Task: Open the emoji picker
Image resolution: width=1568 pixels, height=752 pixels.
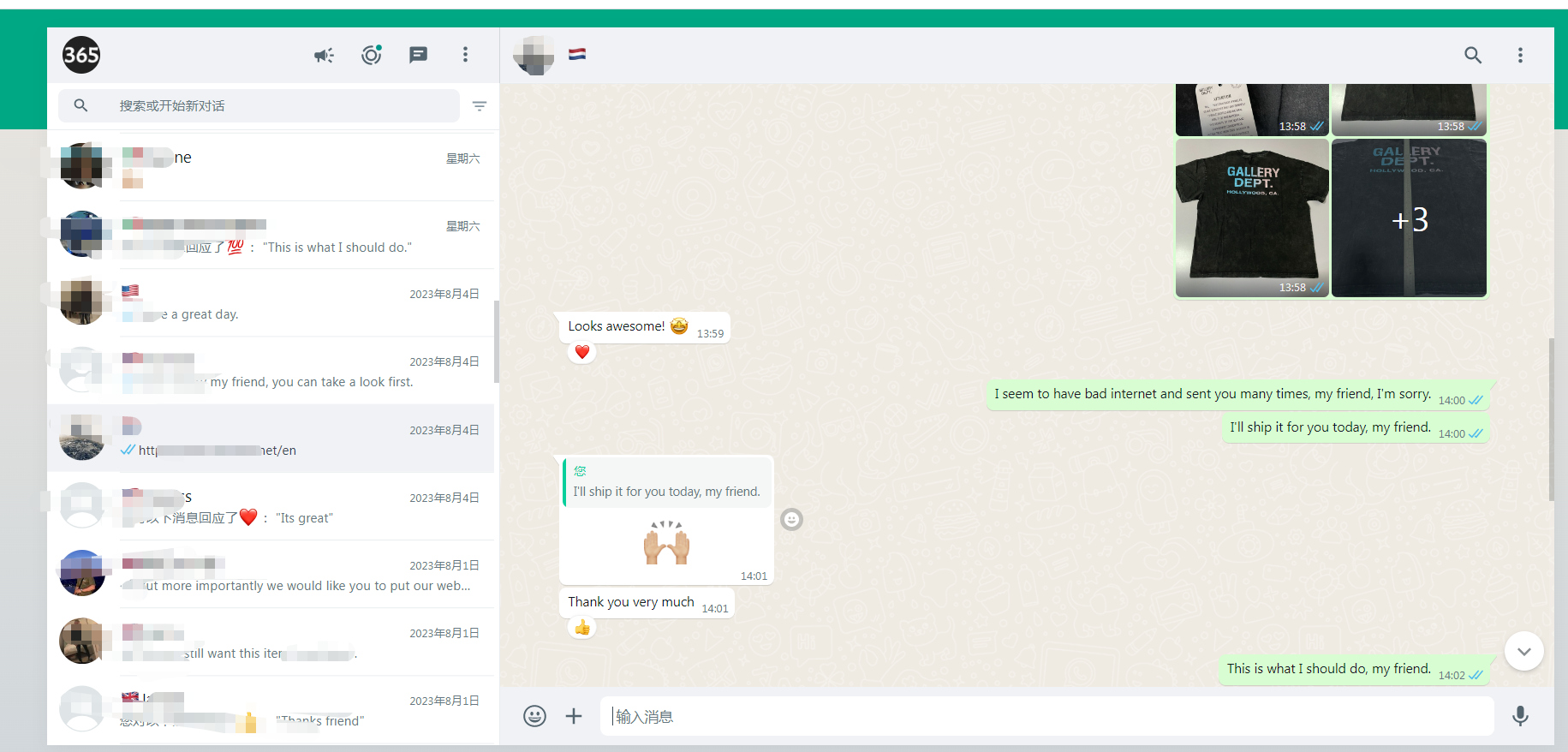Action: (534, 716)
